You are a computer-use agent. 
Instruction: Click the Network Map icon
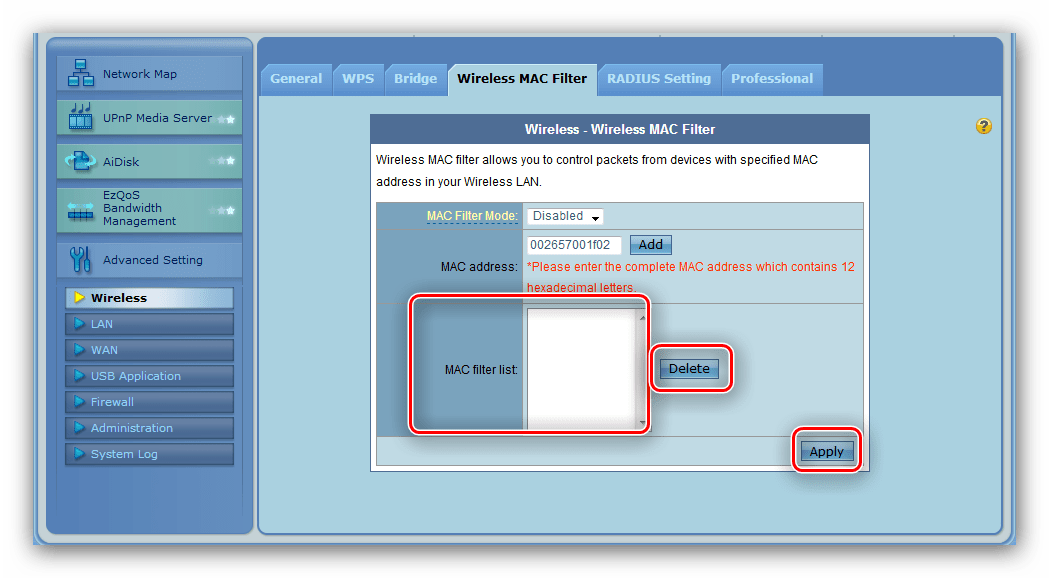[80, 74]
